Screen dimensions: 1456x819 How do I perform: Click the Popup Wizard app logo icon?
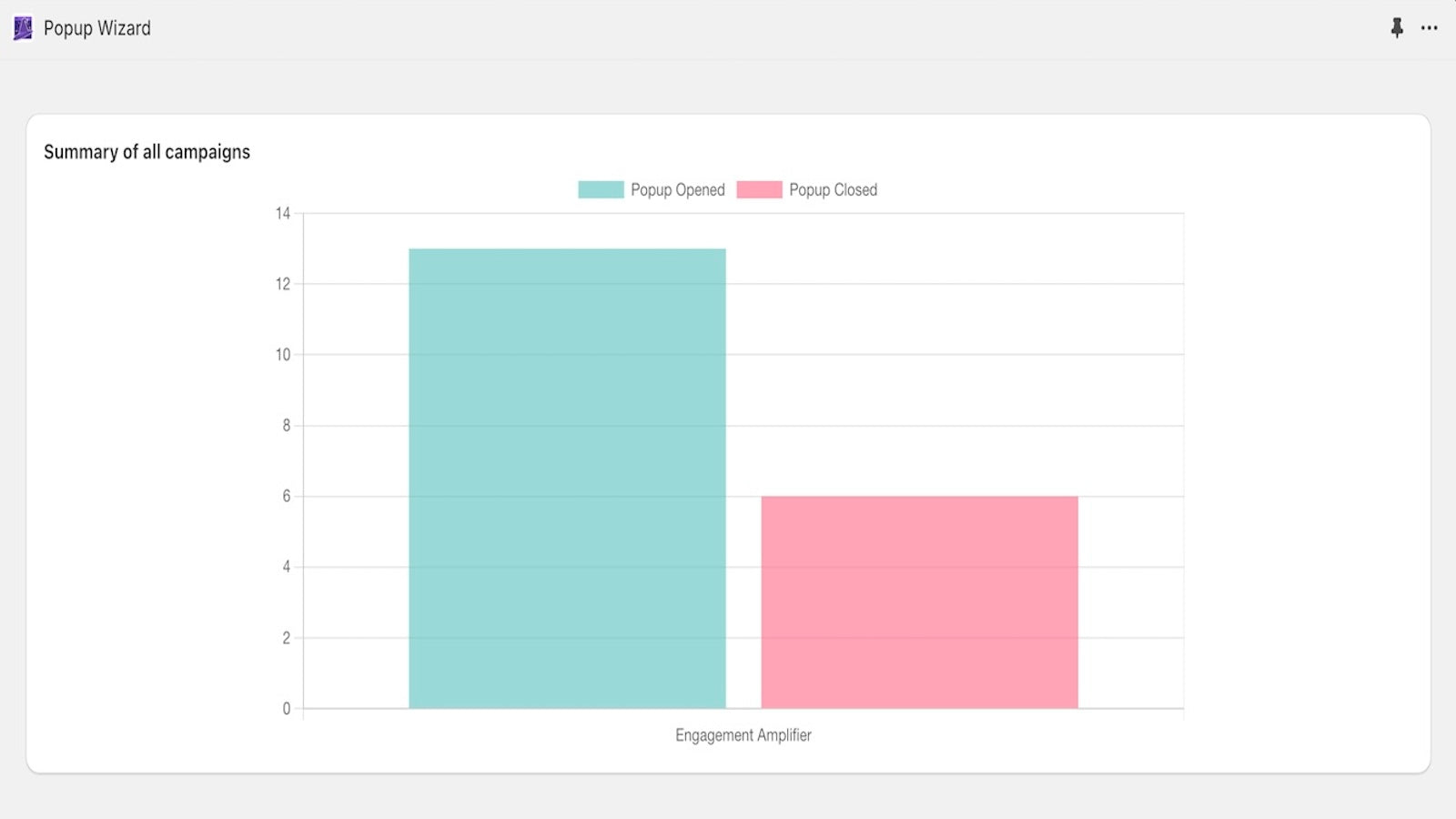[x=23, y=28]
